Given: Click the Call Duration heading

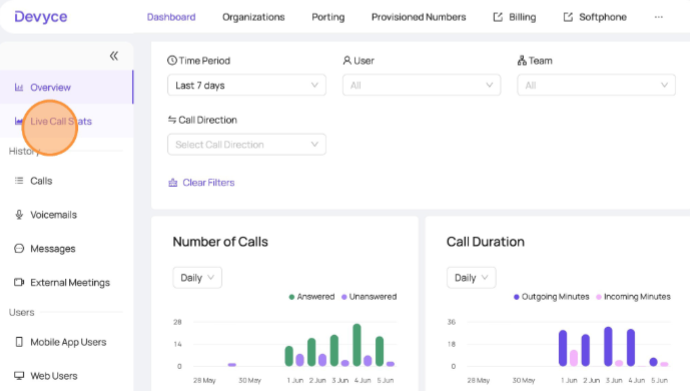Looking at the screenshot, I should 485,241.
